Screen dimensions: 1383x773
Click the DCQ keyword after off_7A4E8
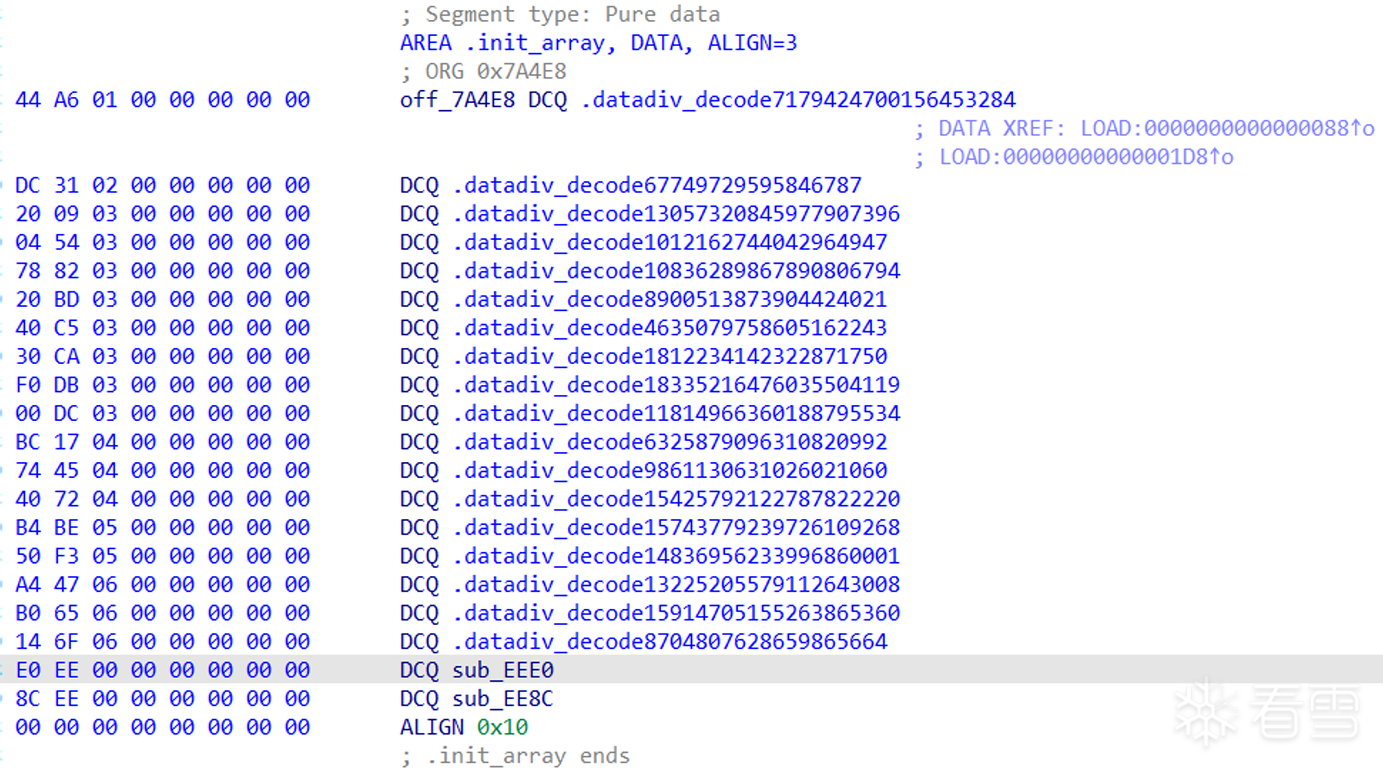click(x=548, y=100)
